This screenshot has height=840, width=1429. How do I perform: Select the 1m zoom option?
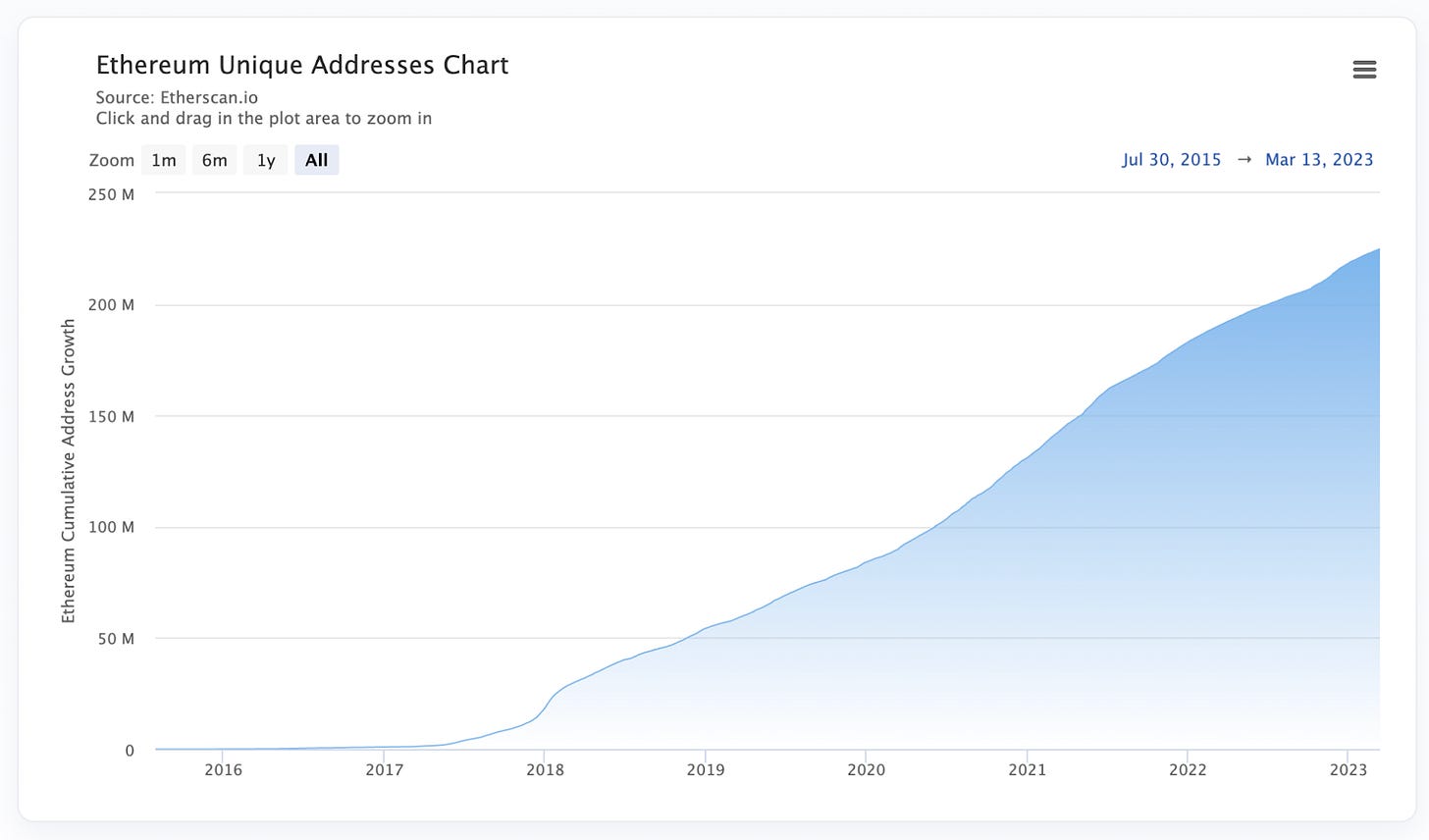pos(163,159)
